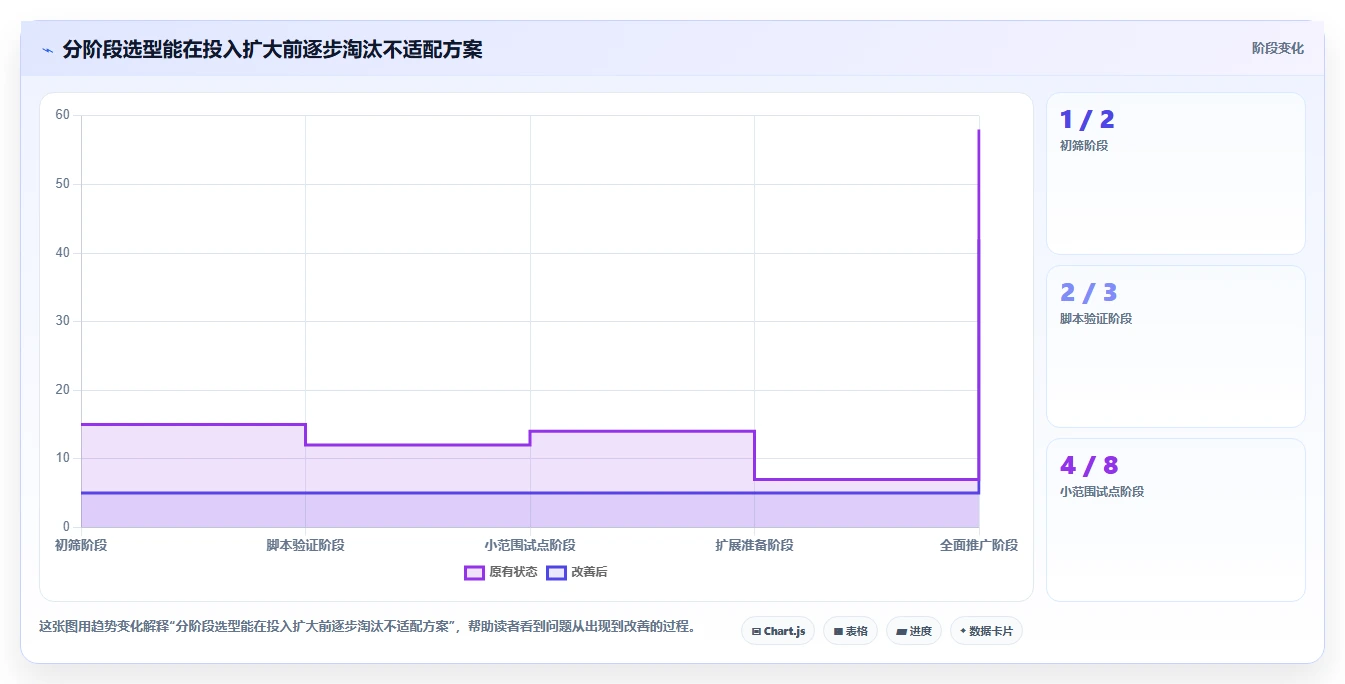The height and width of the screenshot is (684, 1345).
Task: Click the 脚本验证阶段 x-axis label
Action: point(305,545)
